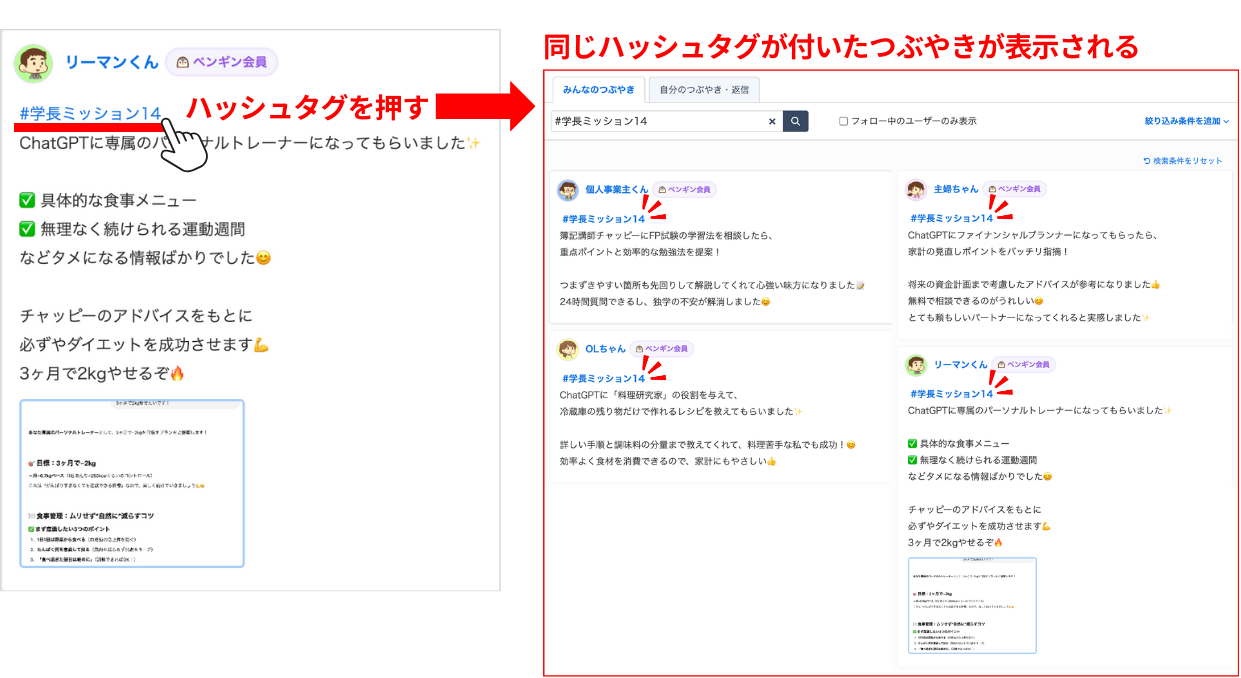The image size is (1241, 678).
Task: Click text 無料で相談できるのがうれしい
Action: pos(970,301)
